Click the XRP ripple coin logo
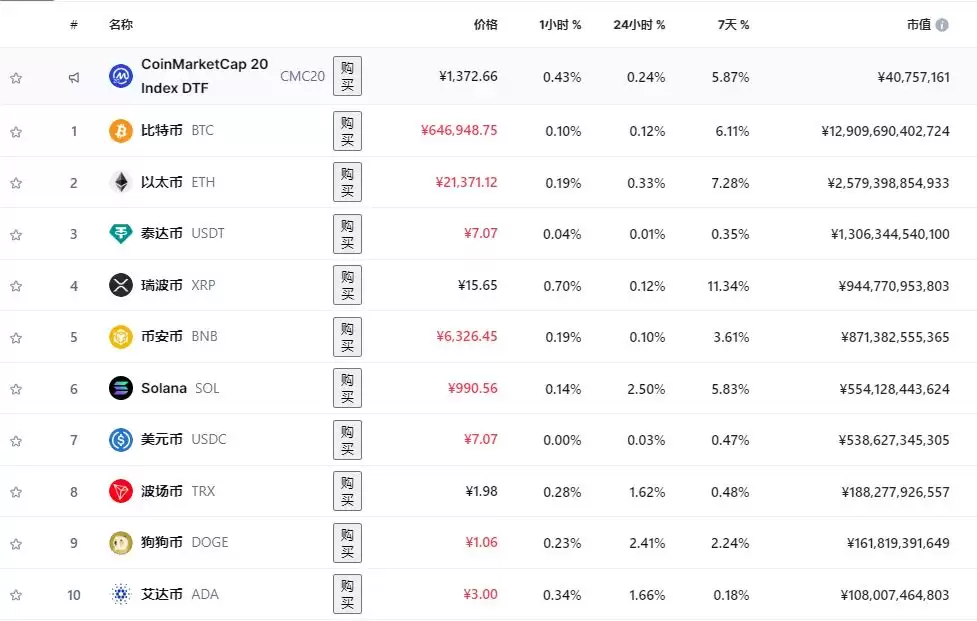This screenshot has height=621, width=977. 120,285
